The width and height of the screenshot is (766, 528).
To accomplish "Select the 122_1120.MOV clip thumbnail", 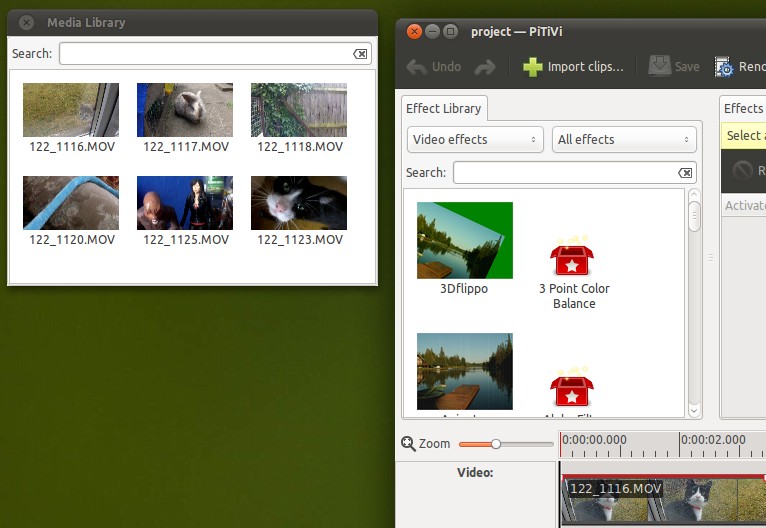I will point(71,203).
